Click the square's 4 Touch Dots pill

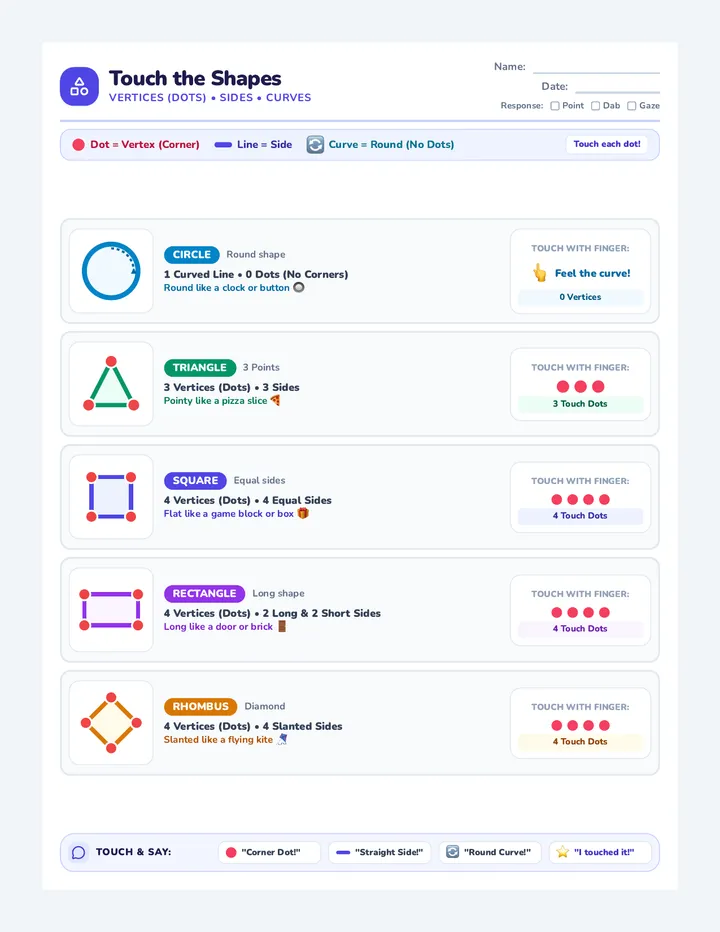coord(580,516)
